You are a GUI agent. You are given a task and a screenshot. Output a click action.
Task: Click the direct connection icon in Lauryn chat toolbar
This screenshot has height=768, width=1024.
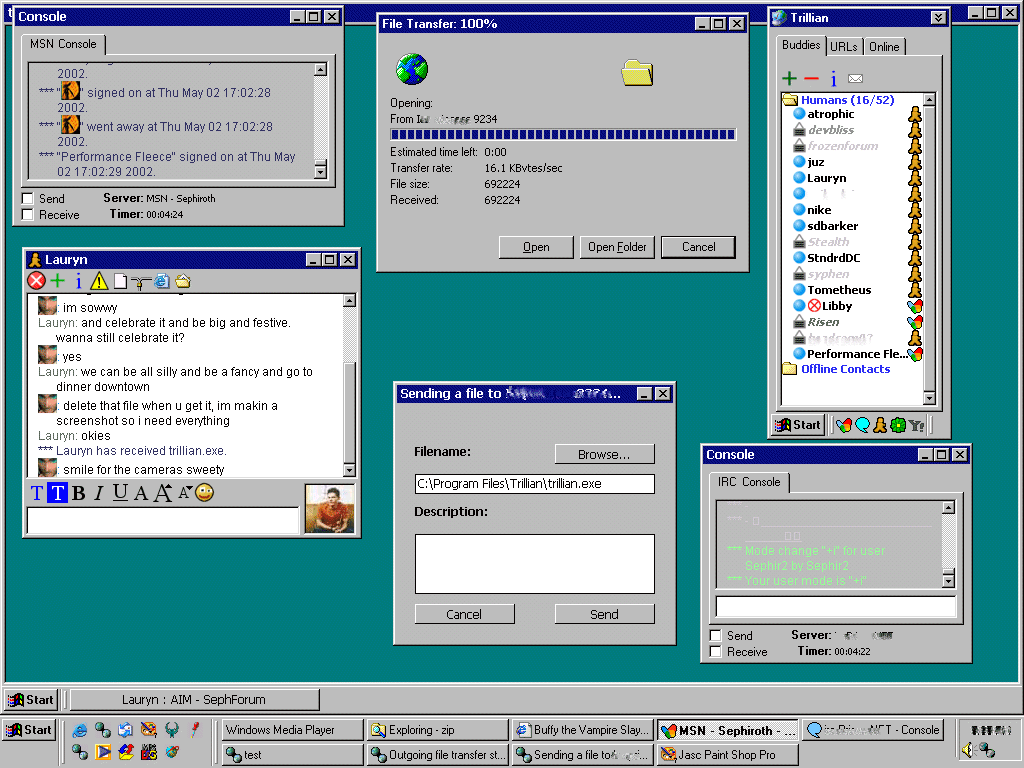[x=140, y=281]
